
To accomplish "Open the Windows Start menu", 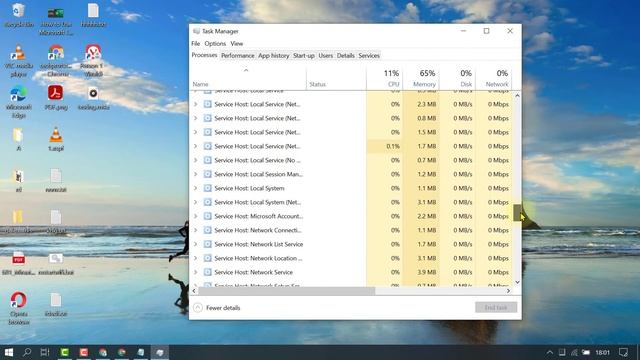I will (9, 352).
